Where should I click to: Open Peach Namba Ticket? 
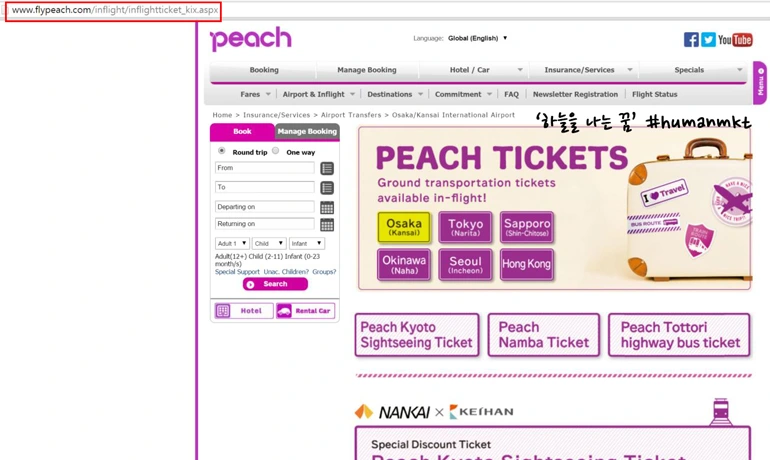click(544, 335)
